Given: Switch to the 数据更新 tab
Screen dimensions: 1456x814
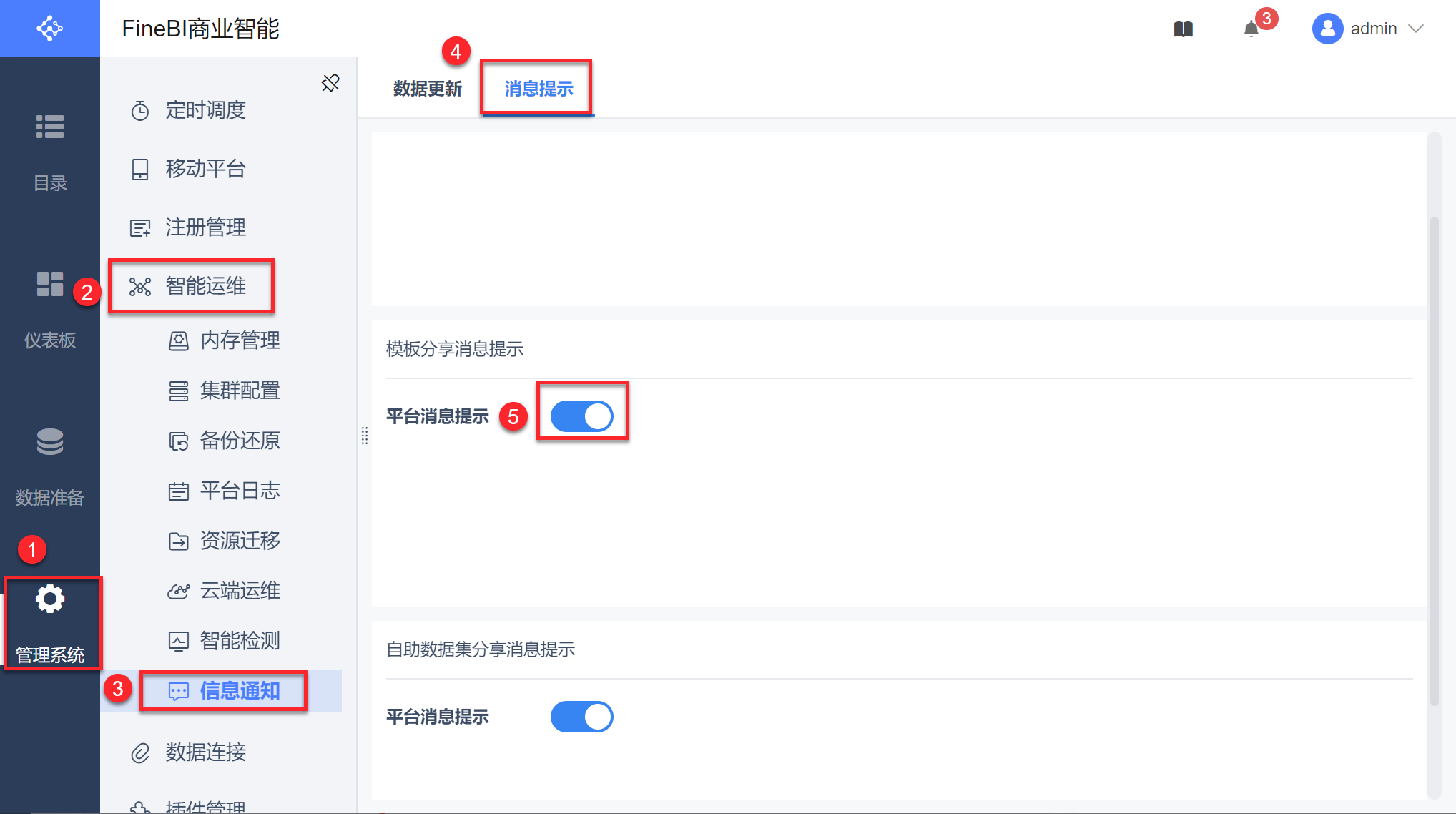Looking at the screenshot, I should [x=428, y=89].
